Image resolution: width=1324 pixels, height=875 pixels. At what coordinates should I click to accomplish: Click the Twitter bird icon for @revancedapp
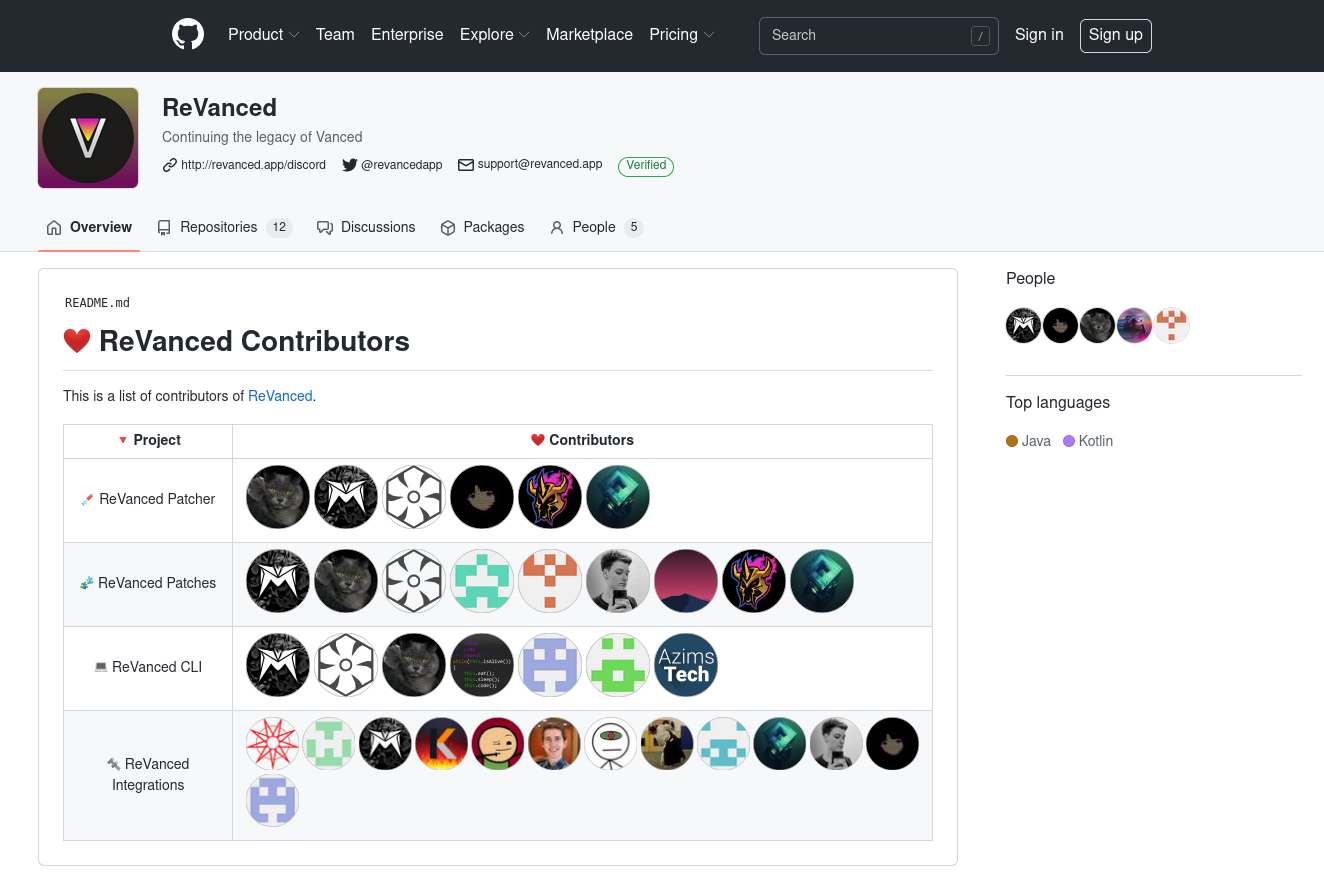coord(349,165)
